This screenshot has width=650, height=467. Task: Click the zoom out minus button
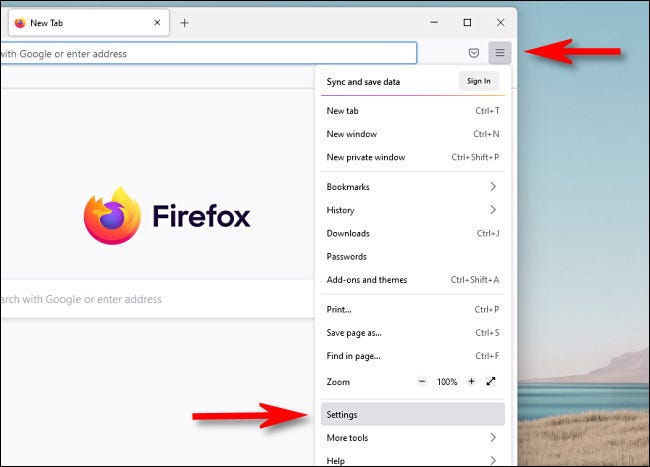422,382
